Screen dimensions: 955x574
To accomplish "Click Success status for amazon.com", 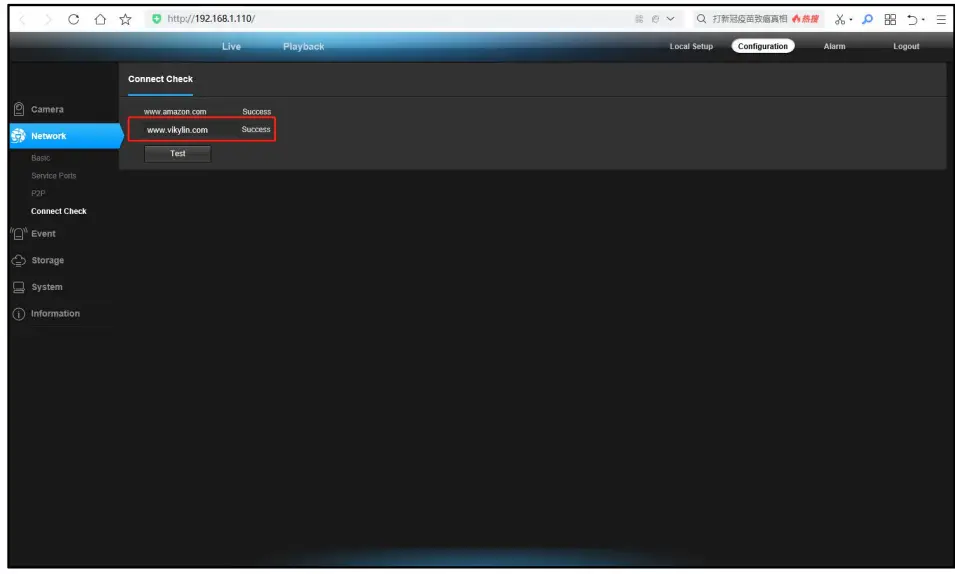I will coord(256,112).
